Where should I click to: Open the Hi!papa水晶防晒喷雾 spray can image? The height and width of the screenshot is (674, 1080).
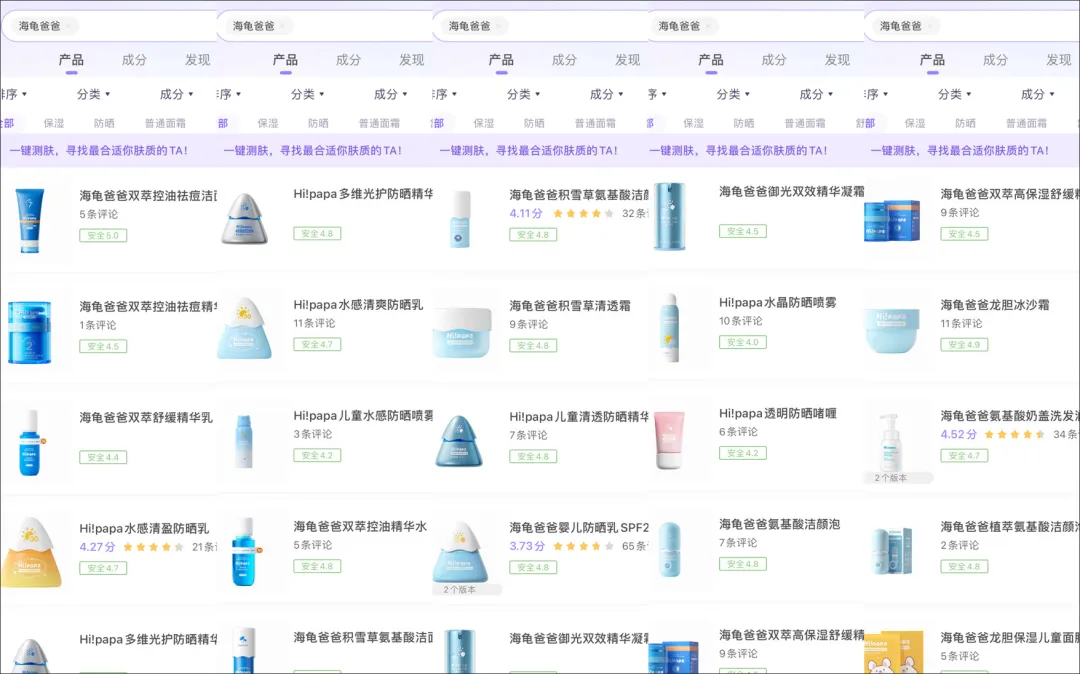pos(669,328)
